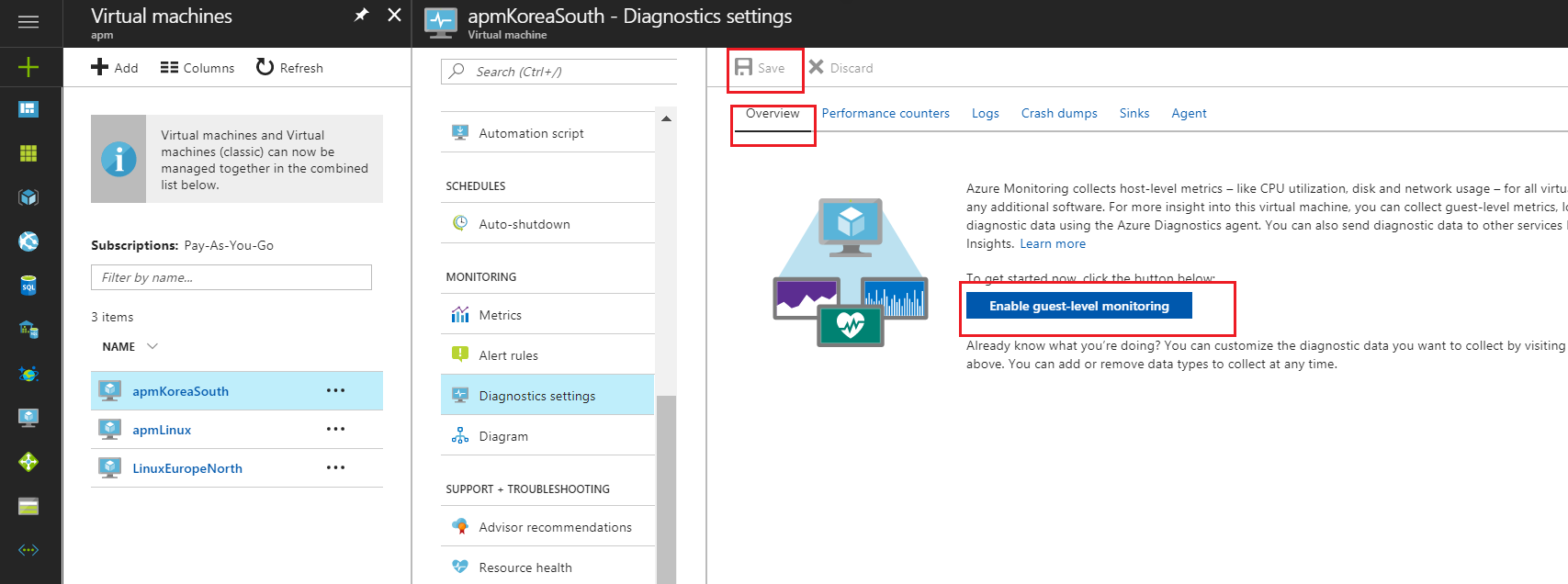Open context menu for apmKoreaSouth row
The width and height of the screenshot is (1568, 584).
336,390
